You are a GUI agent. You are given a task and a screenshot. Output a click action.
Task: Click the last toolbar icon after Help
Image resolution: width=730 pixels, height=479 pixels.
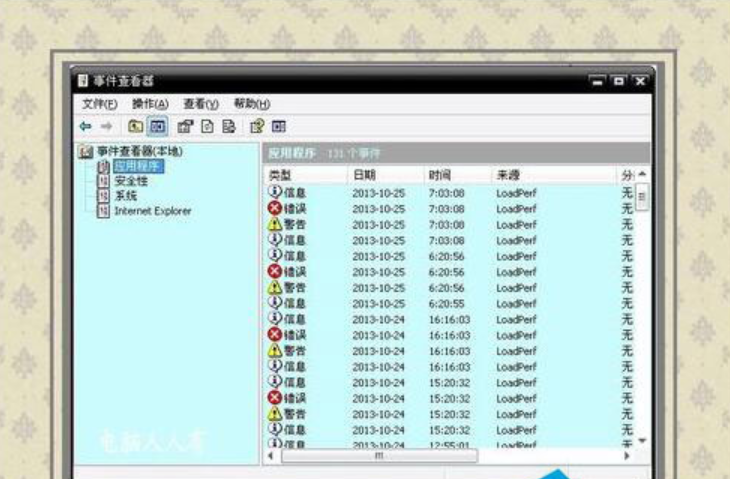(279, 126)
